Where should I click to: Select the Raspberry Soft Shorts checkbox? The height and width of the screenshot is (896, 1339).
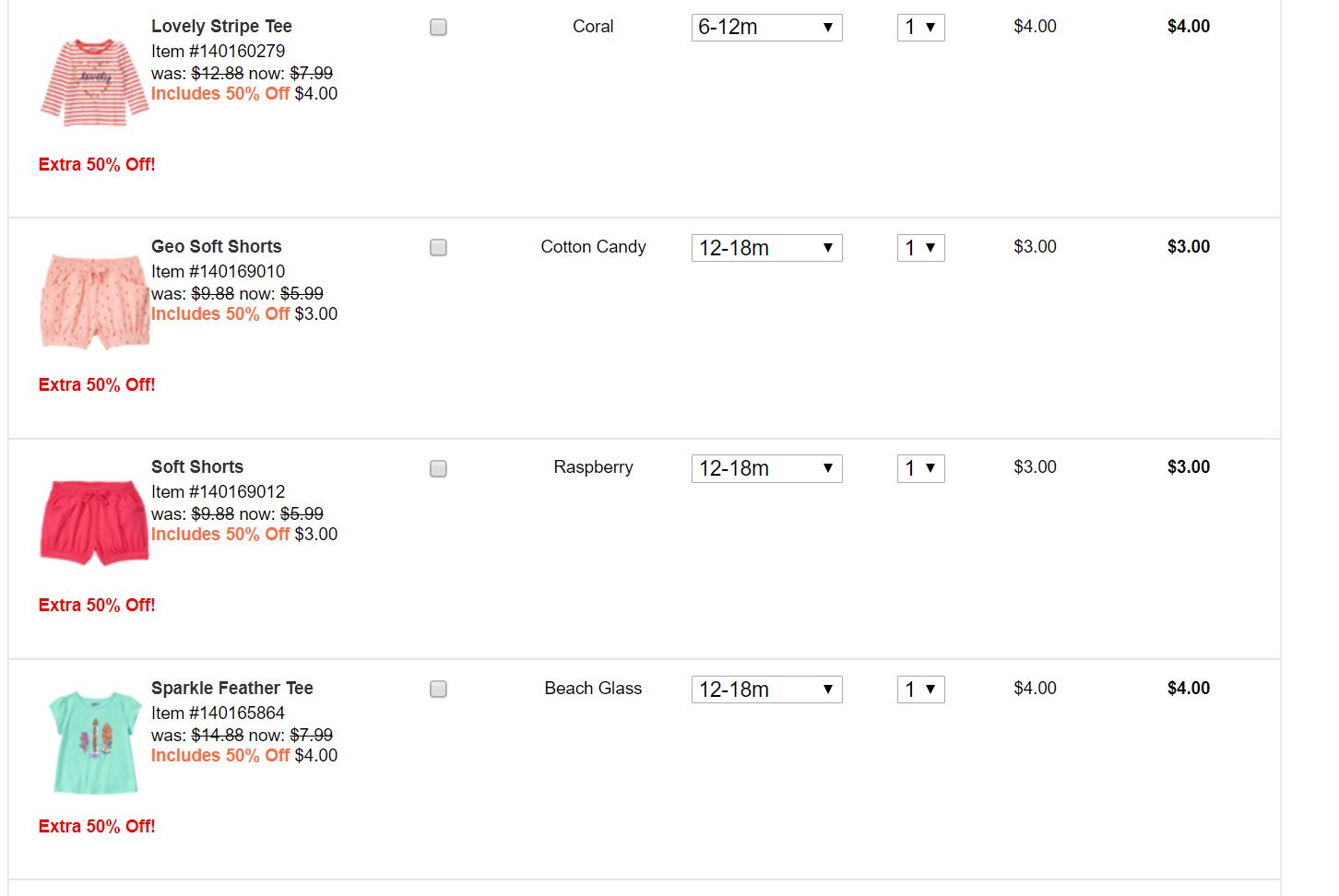click(438, 468)
